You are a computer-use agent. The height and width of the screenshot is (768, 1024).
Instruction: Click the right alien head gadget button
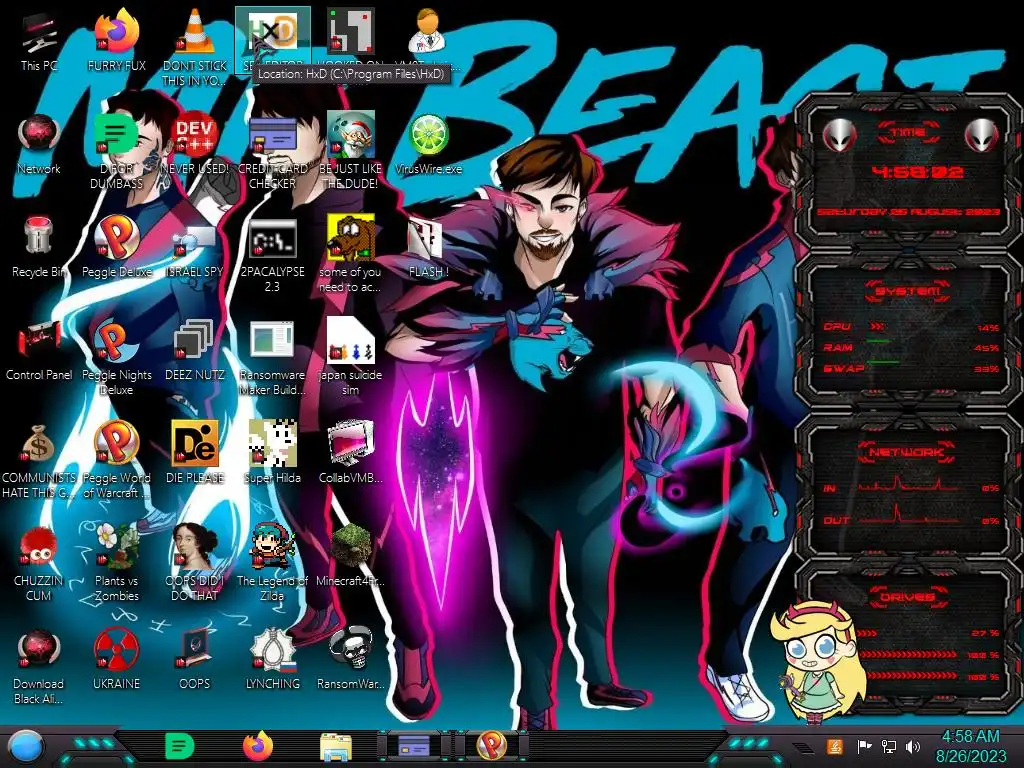click(x=982, y=135)
